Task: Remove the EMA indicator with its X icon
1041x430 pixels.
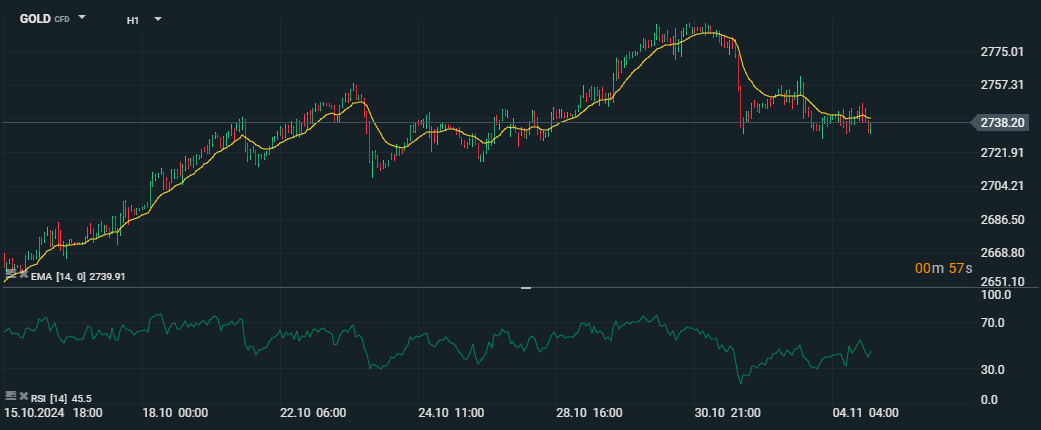Action: 23,274
